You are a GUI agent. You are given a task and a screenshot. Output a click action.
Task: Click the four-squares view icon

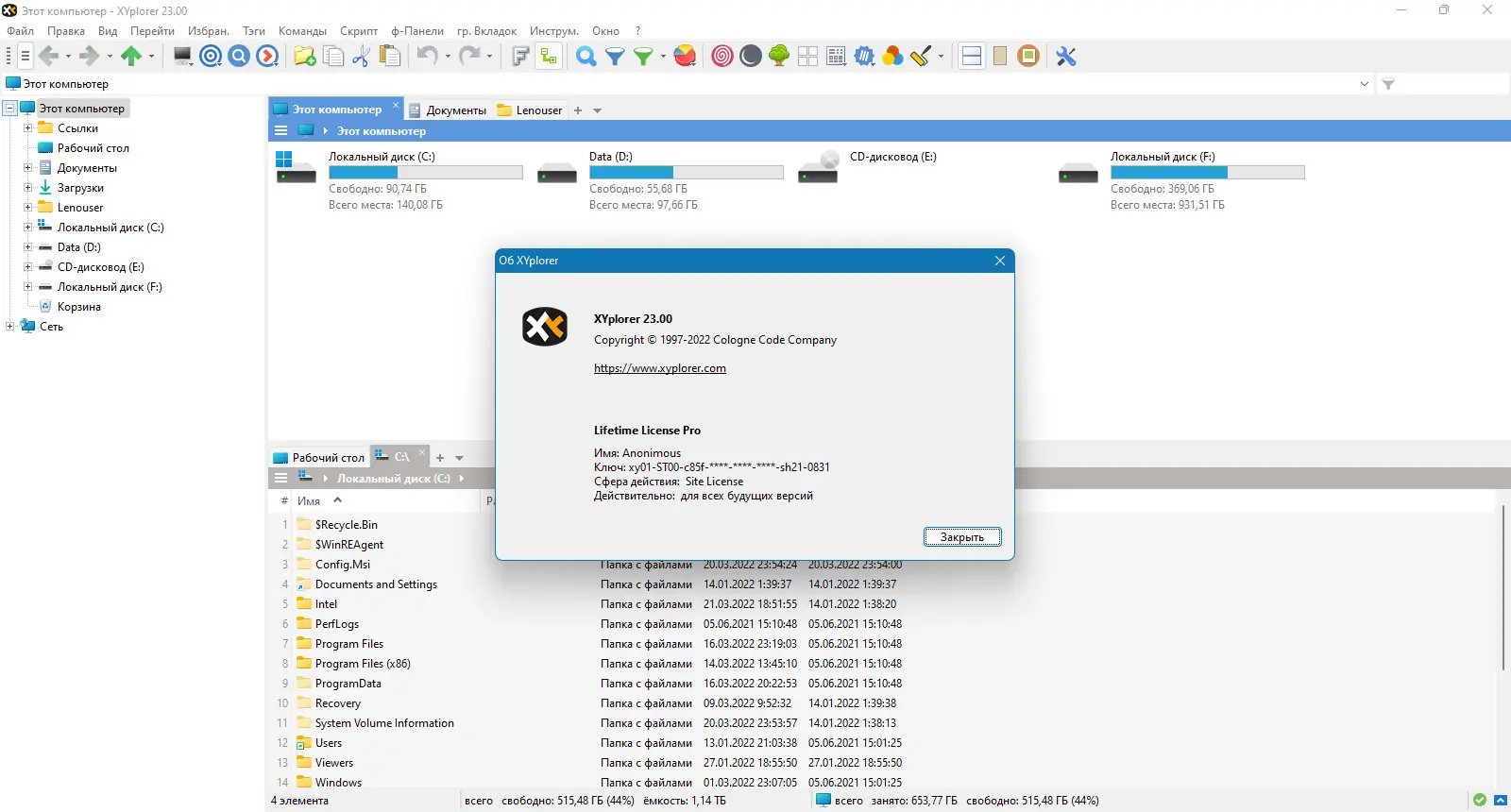point(807,57)
